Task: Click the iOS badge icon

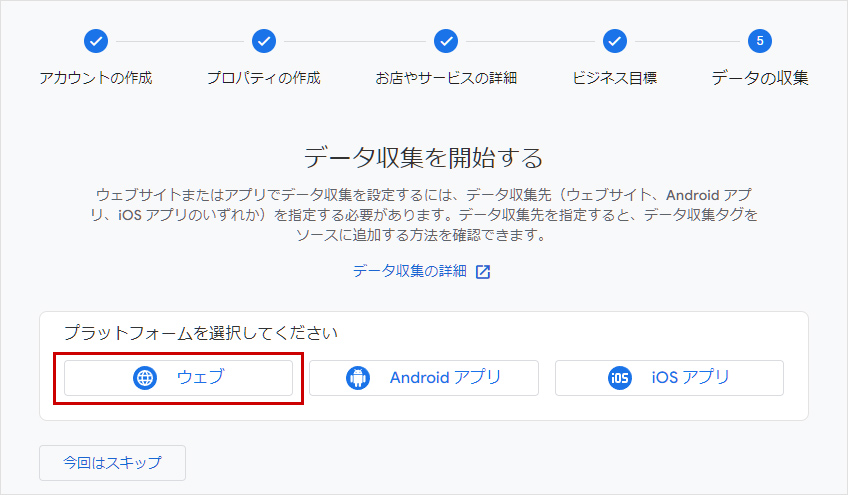Action: coord(620,378)
